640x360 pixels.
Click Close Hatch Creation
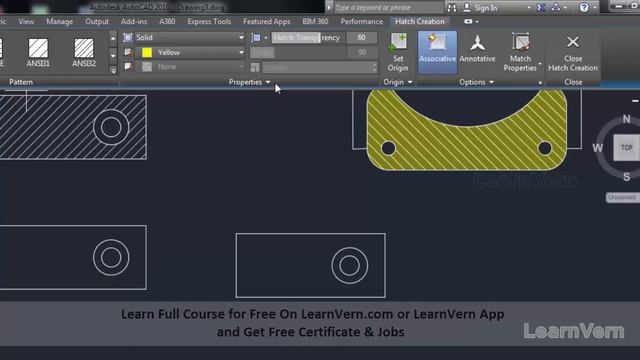click(573, 53)
